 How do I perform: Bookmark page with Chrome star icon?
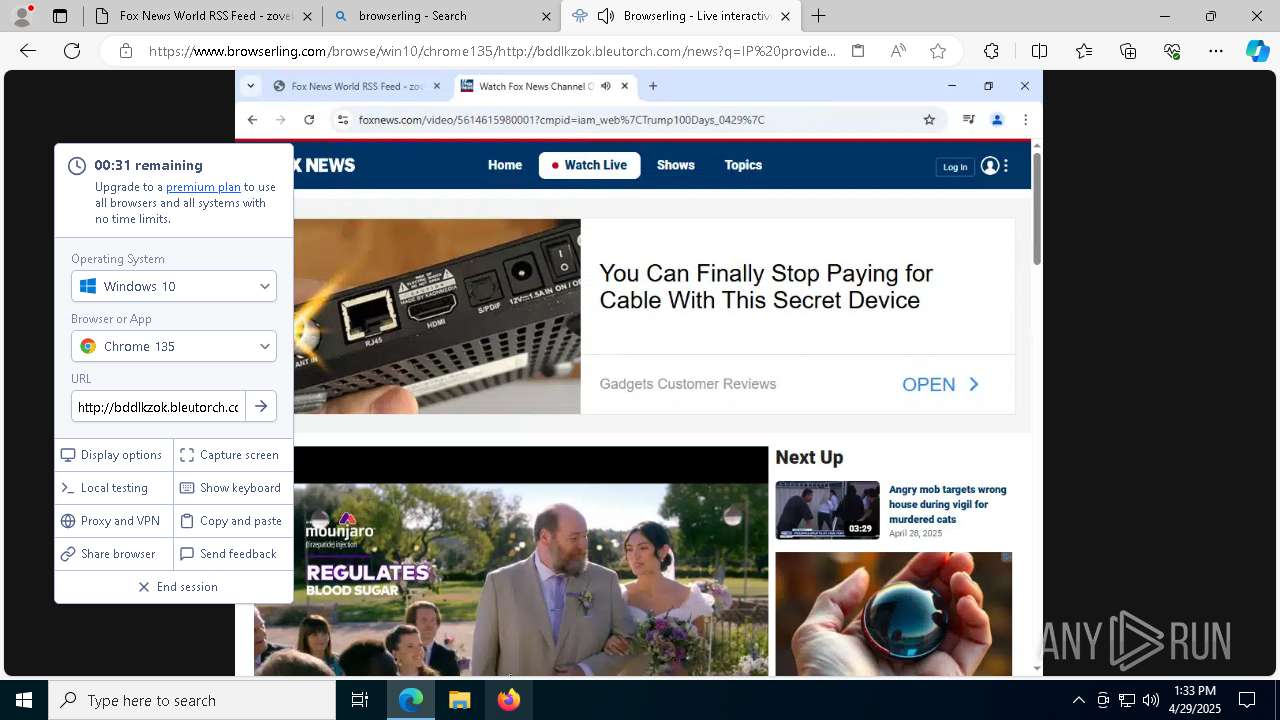(x=929, y=120)
